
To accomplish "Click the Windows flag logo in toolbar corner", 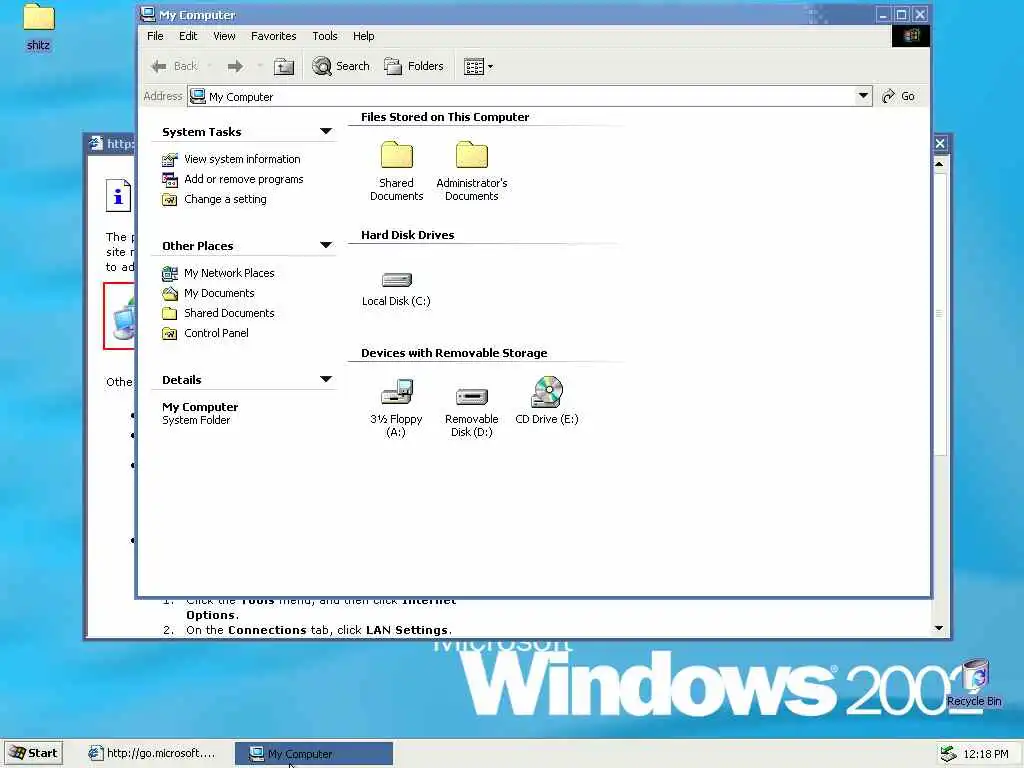I will click(x=910, y=36).
